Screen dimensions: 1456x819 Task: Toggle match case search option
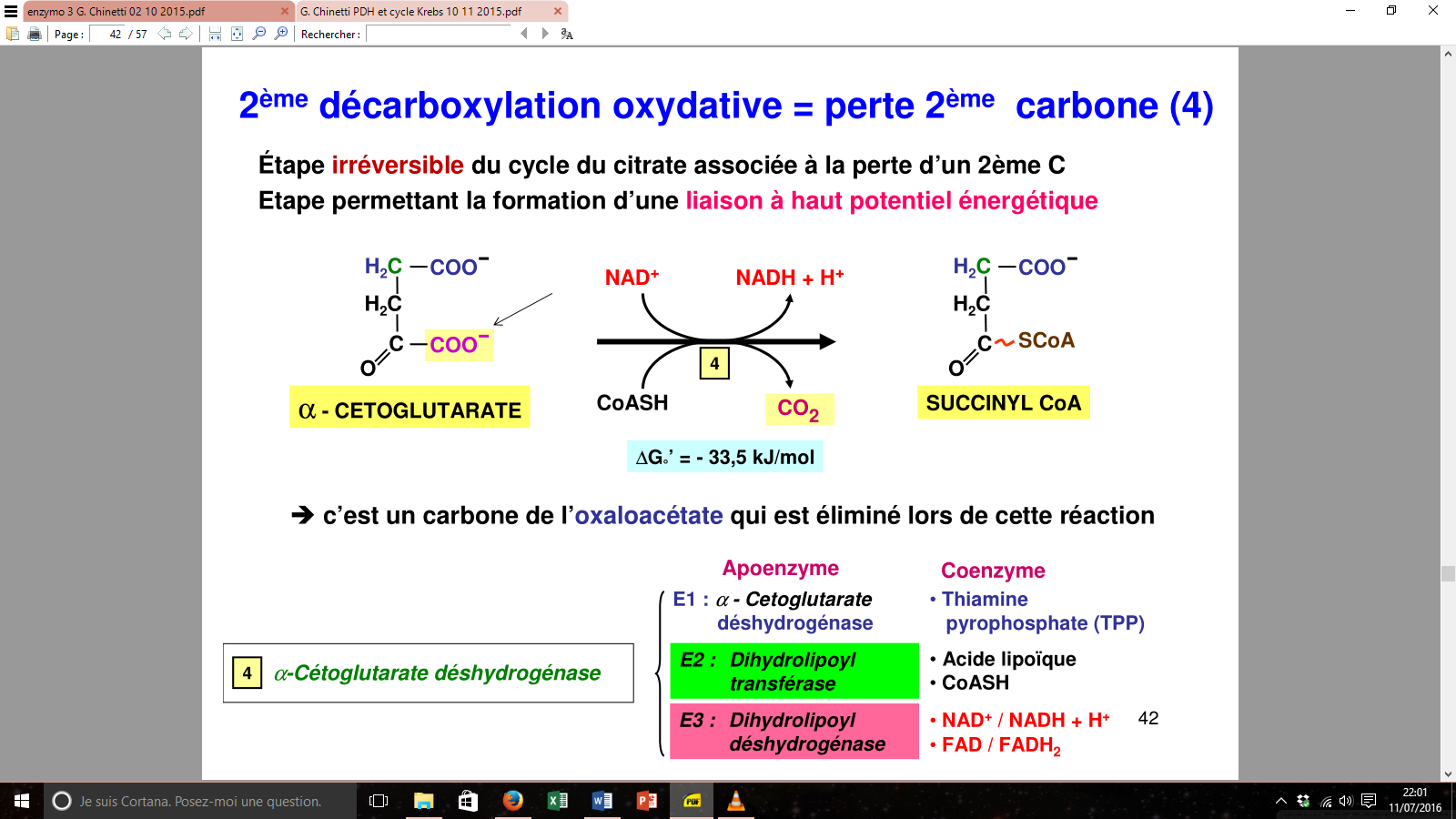click(567, 34)
